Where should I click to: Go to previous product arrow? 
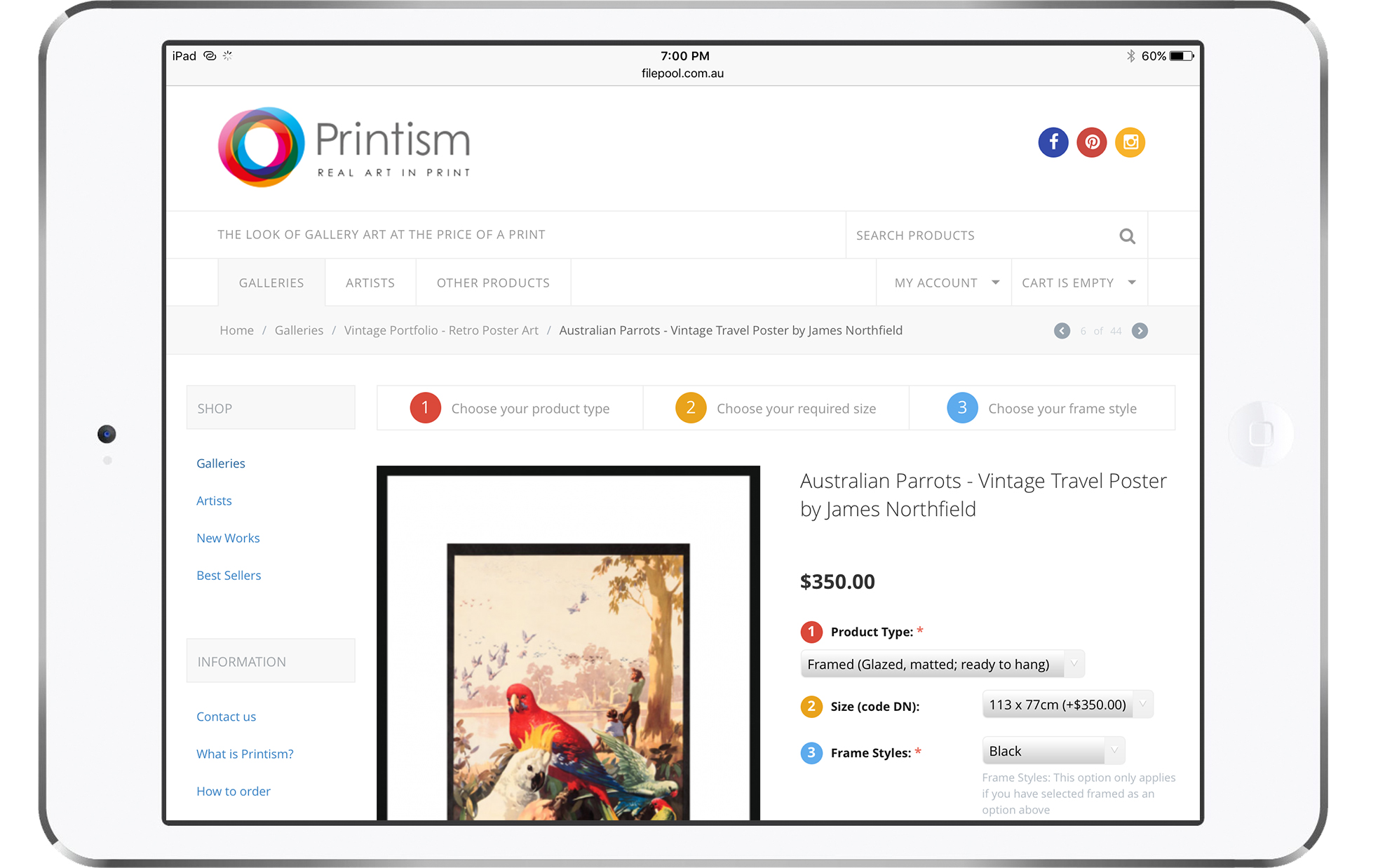1062,331
